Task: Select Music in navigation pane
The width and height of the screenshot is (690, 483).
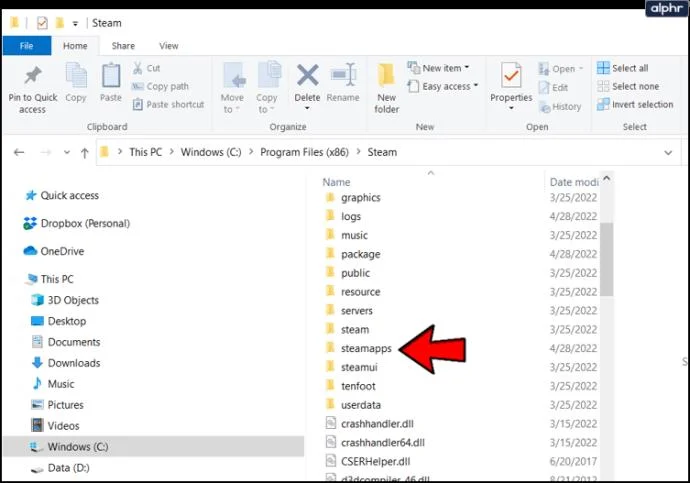Action: (53, 384)
